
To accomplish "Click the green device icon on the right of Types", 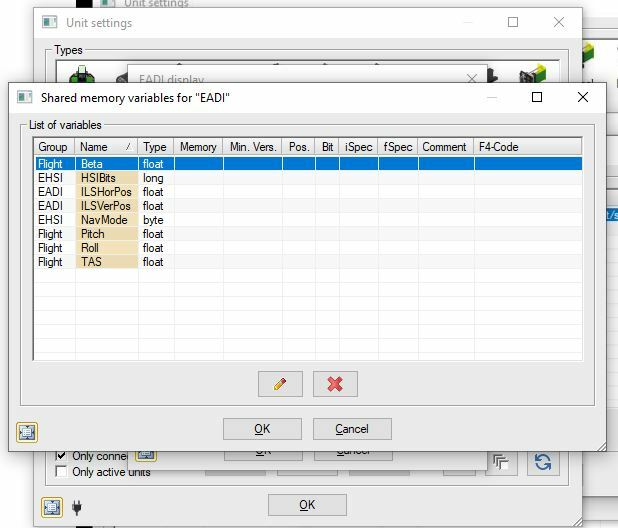I will pos(533,73).
